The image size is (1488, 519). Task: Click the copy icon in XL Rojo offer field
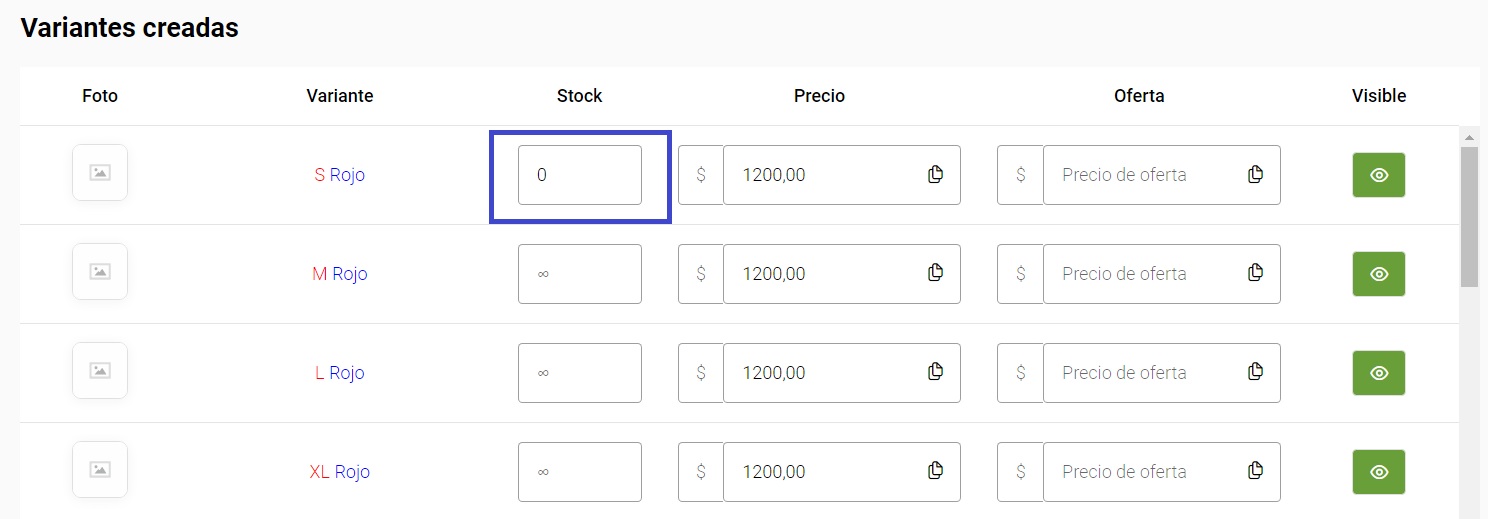click(x=1255, y=470)
